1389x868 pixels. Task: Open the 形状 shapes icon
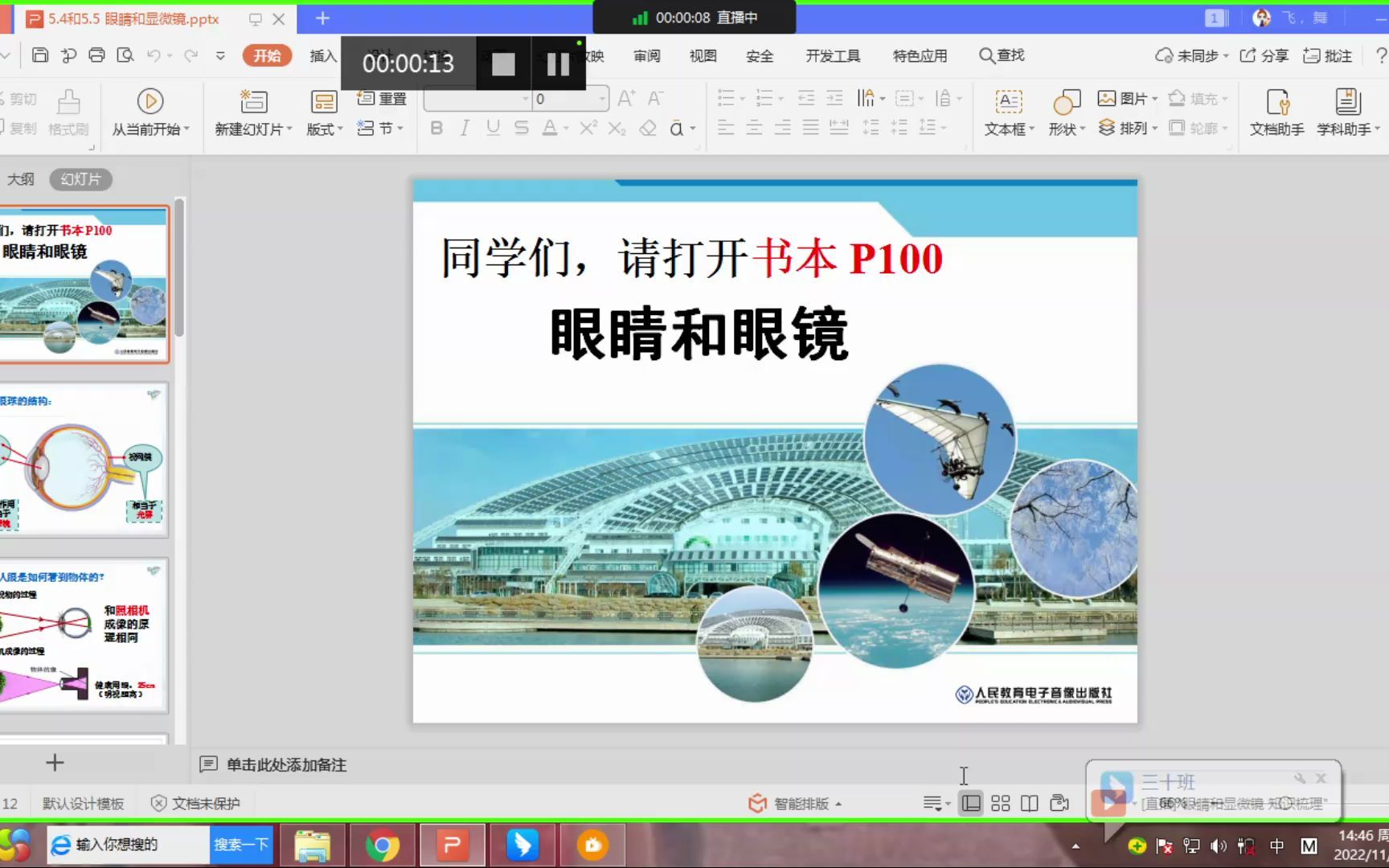(1067, 102)
